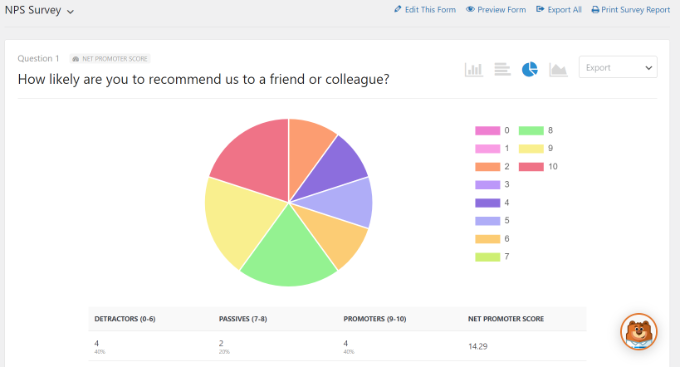Switch to horizontal bar chart view
Image resolution: width=680 pixels, height=367 pixels.
[x=502, y=69]
